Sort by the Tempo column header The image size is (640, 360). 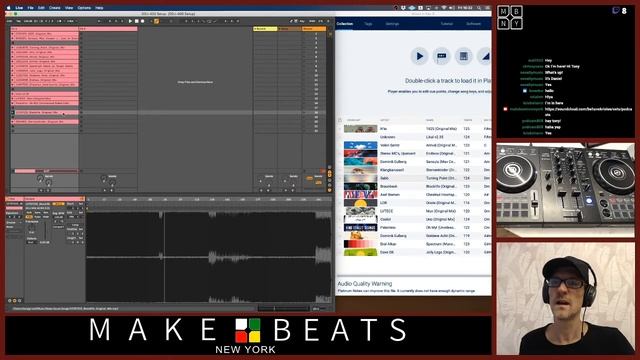click(x=468, y=120)
